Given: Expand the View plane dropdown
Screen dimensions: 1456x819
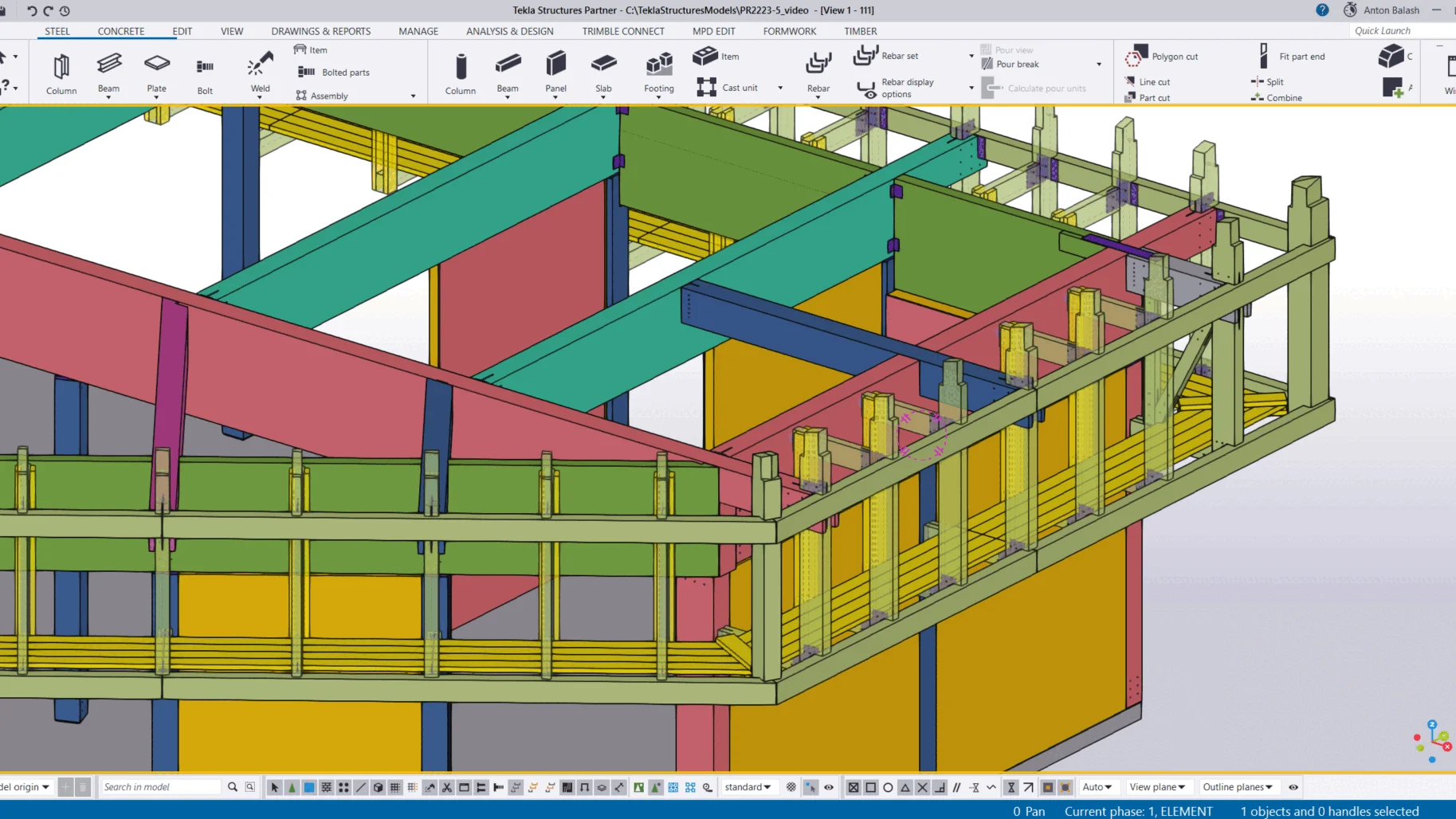Looking at the screenshot, I should click(x=1157, y=787).
